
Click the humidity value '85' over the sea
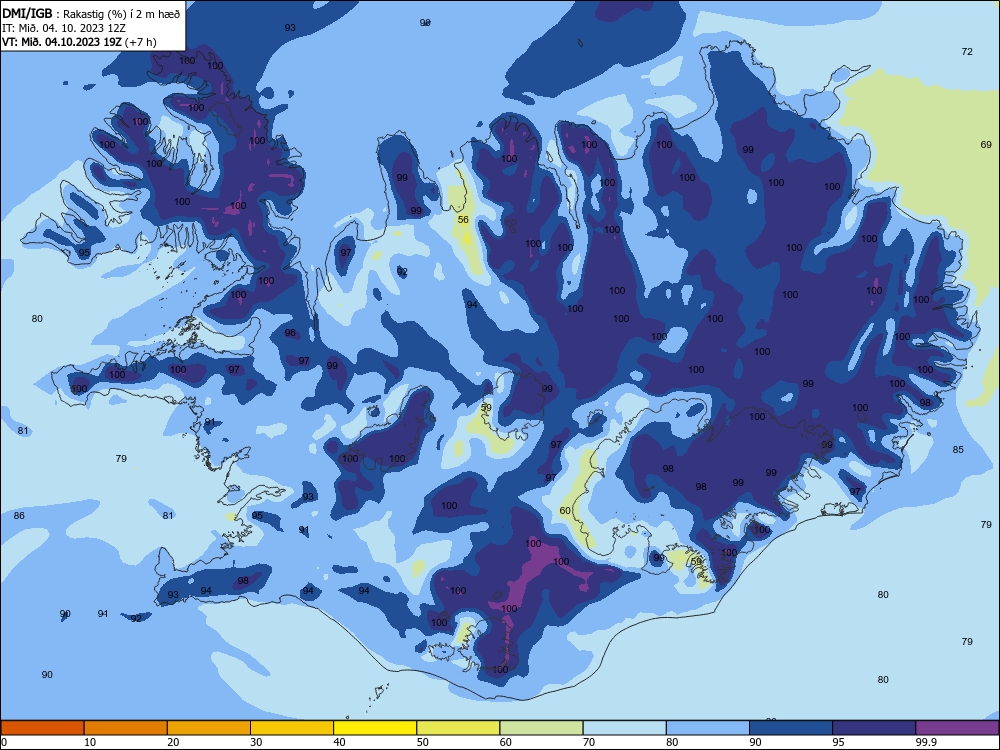tap(958, 450)
